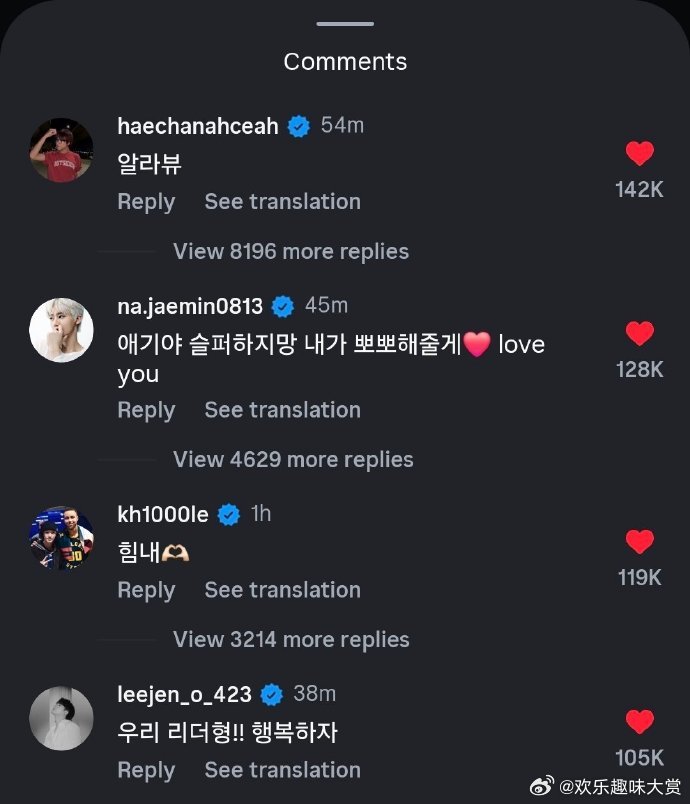Viewport: 690px width, 804px height.
Task: Expand View 8196 more replies
Action: point(291,251)
